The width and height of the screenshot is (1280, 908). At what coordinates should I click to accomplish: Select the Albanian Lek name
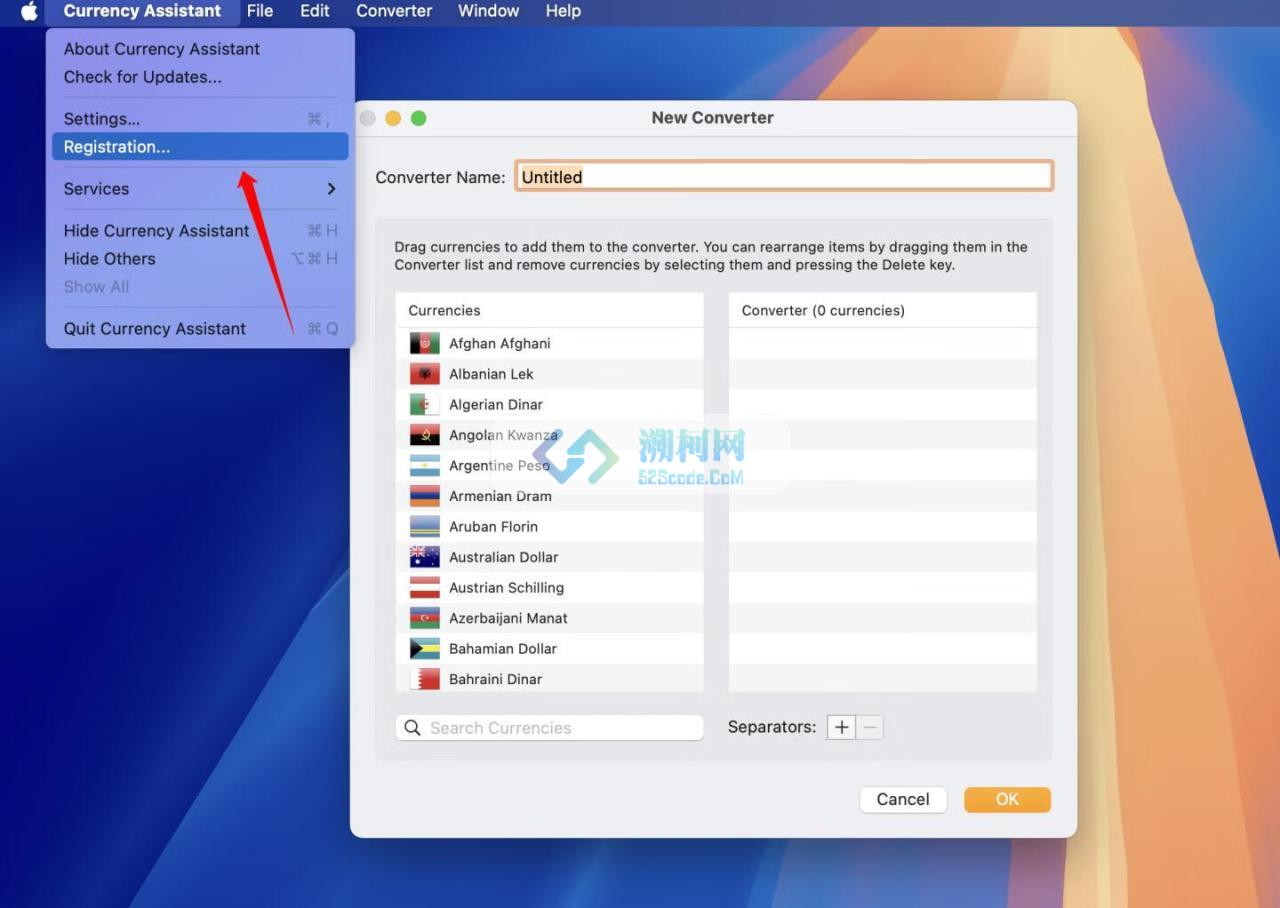click(x=491, y=374)
